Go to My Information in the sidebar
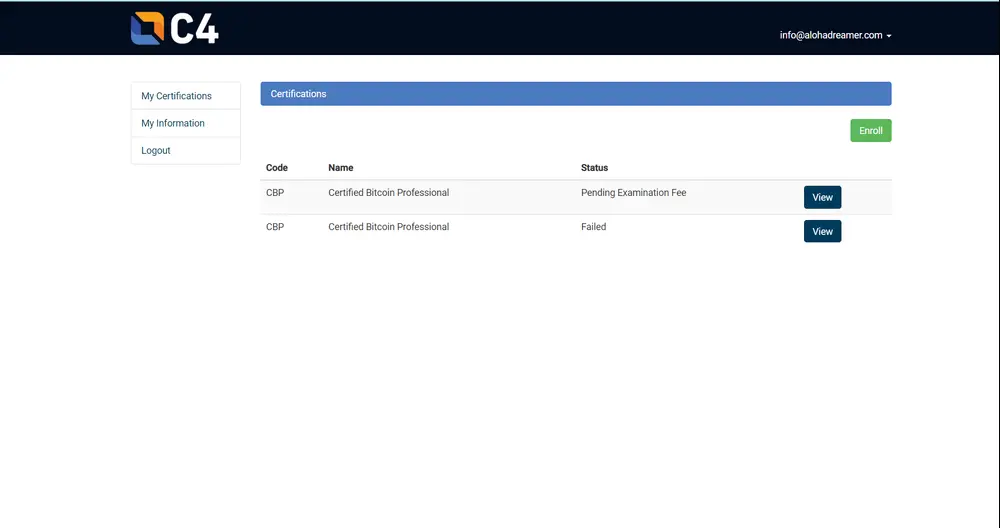The image size is (1000, 528). click(x=173, y=123)
